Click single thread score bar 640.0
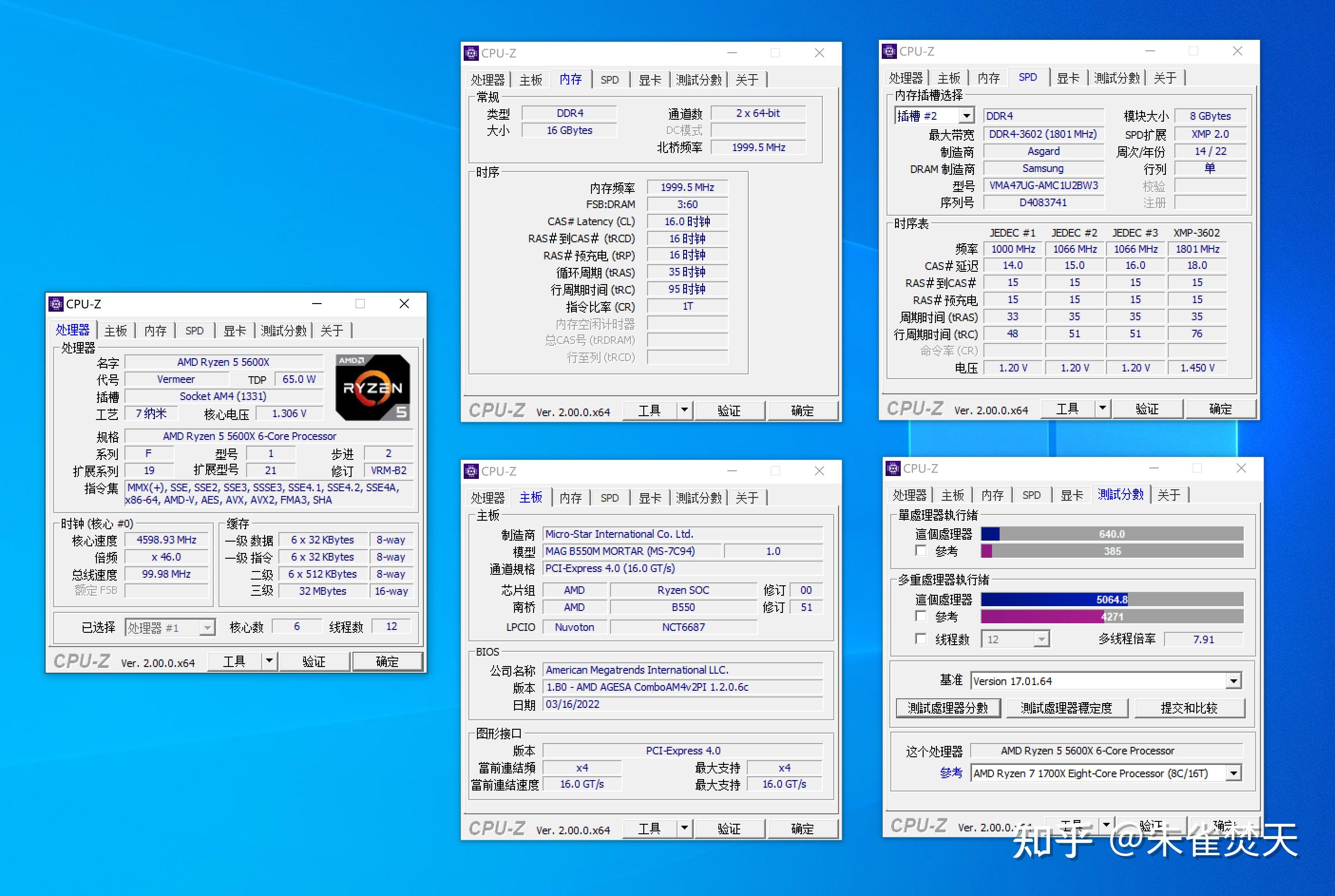 pyautogui.click(x=1112, y=534)
